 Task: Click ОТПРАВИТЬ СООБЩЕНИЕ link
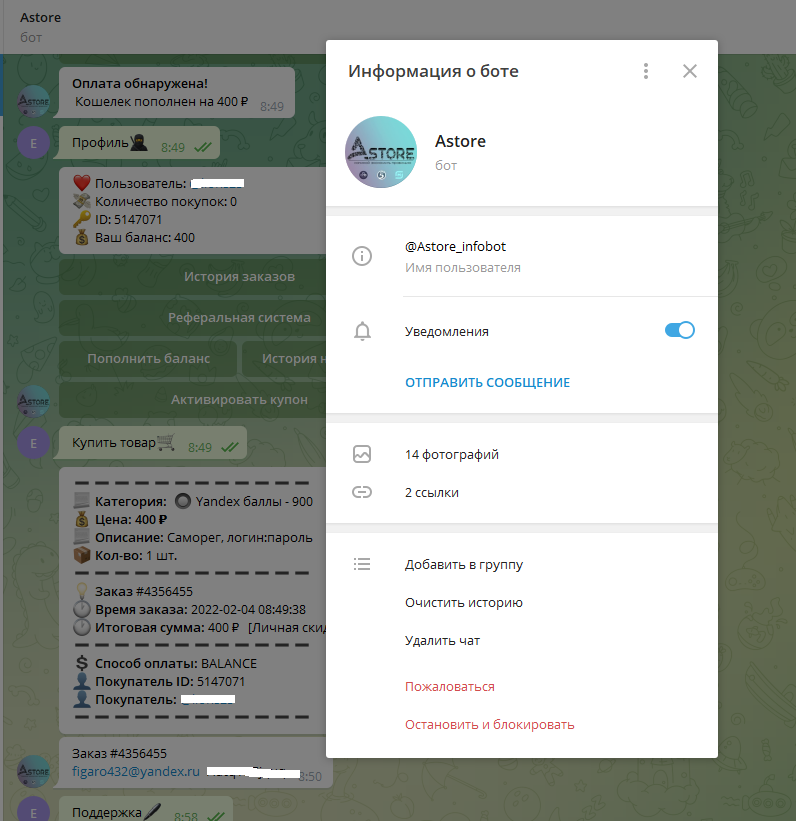tap(487, 383)
